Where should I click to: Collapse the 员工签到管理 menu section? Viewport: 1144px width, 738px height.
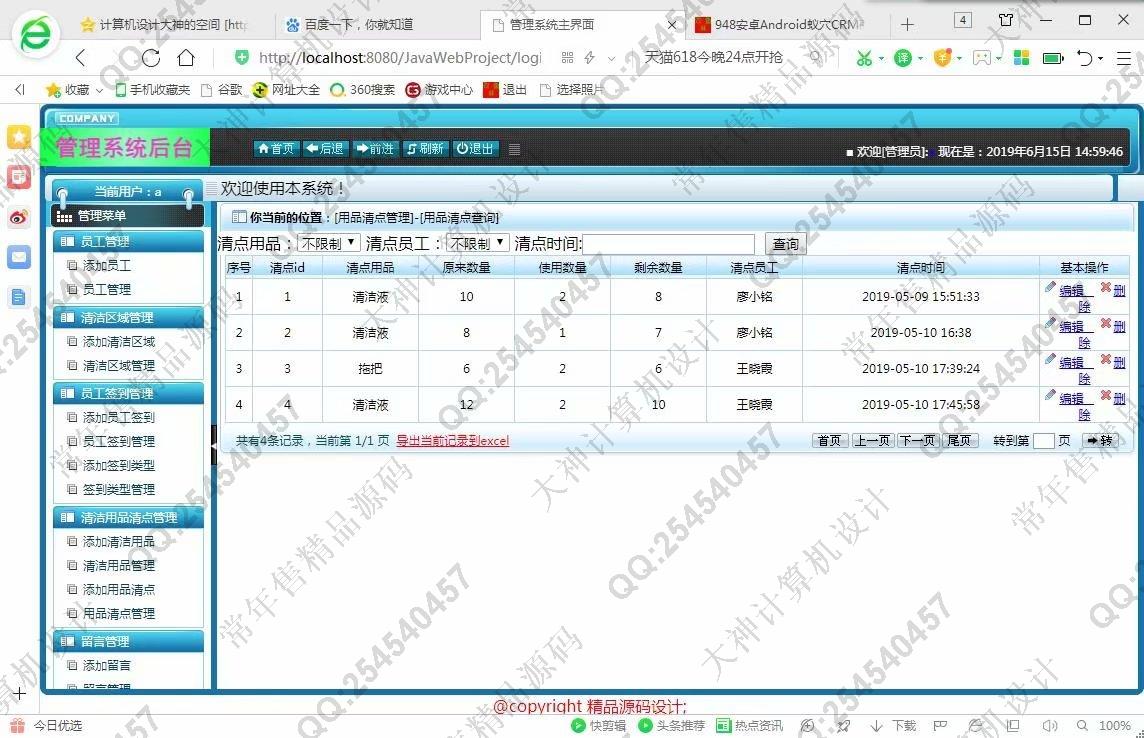[128, 393]
